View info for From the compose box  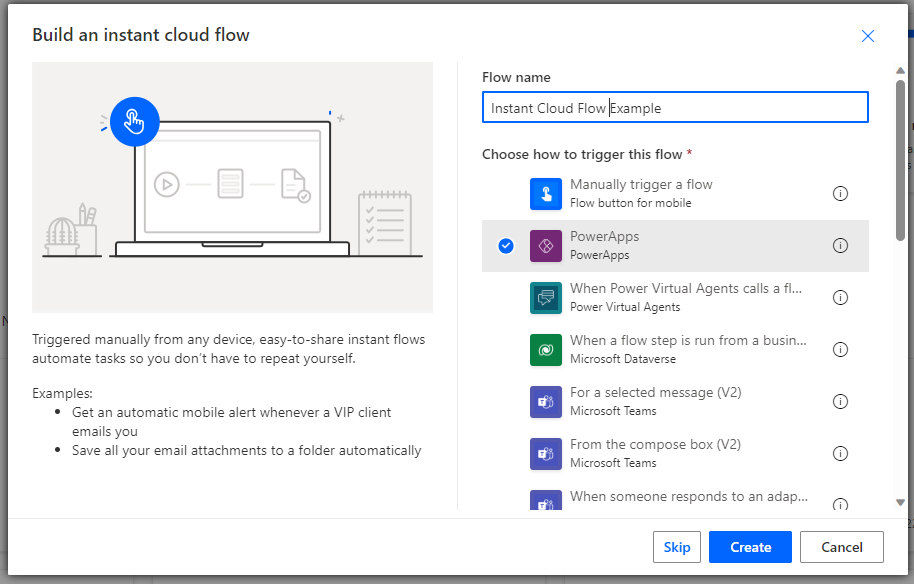(840, 454)
